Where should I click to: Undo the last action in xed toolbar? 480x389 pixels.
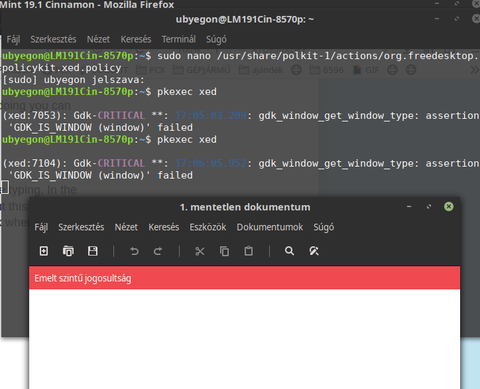pos(134,251)
